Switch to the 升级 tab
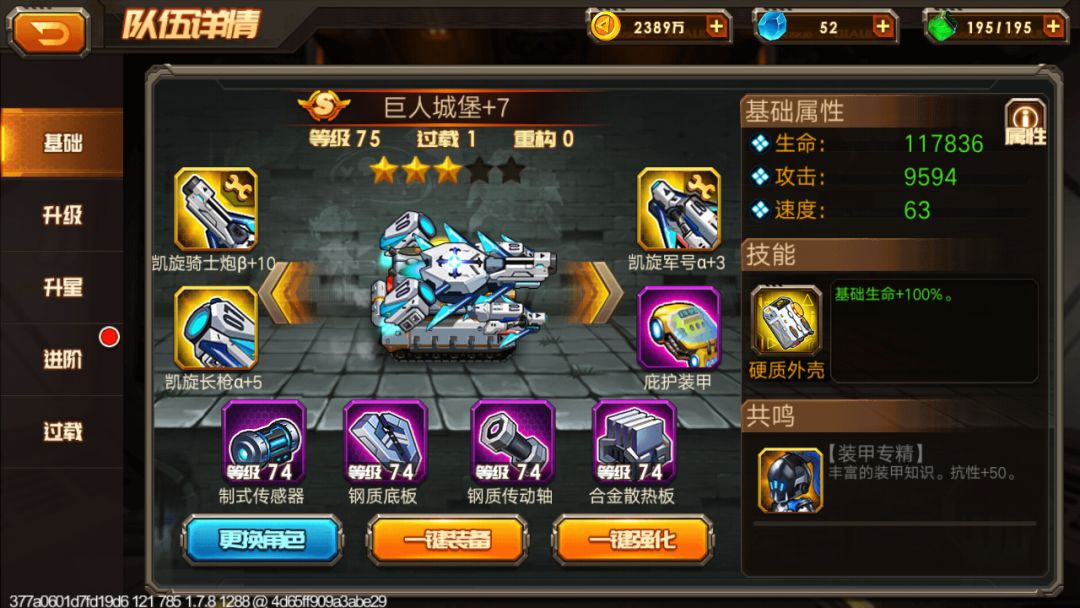The height and width of the screenshot is (608, 1080). click(x=62, y=216)
